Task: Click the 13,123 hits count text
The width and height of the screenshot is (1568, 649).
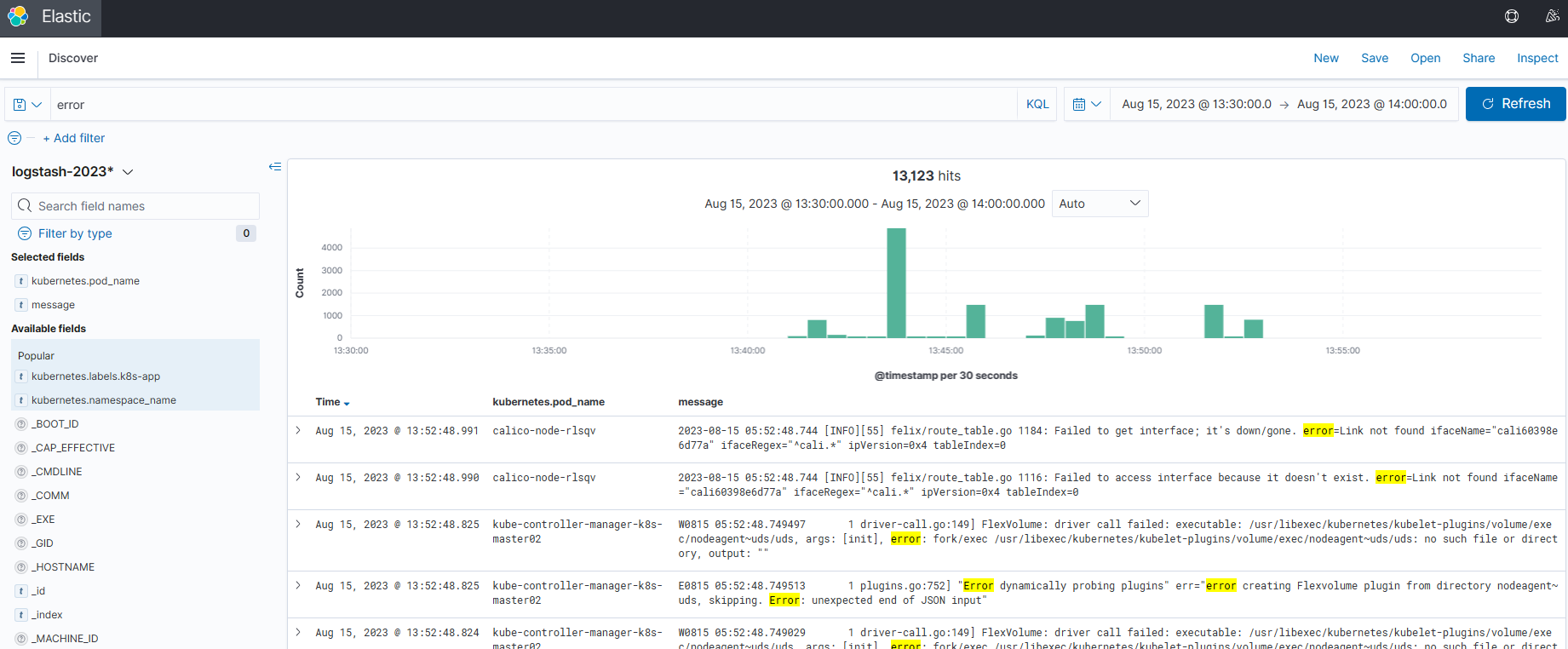Action: pyautogui.click(x=926, y=176)
